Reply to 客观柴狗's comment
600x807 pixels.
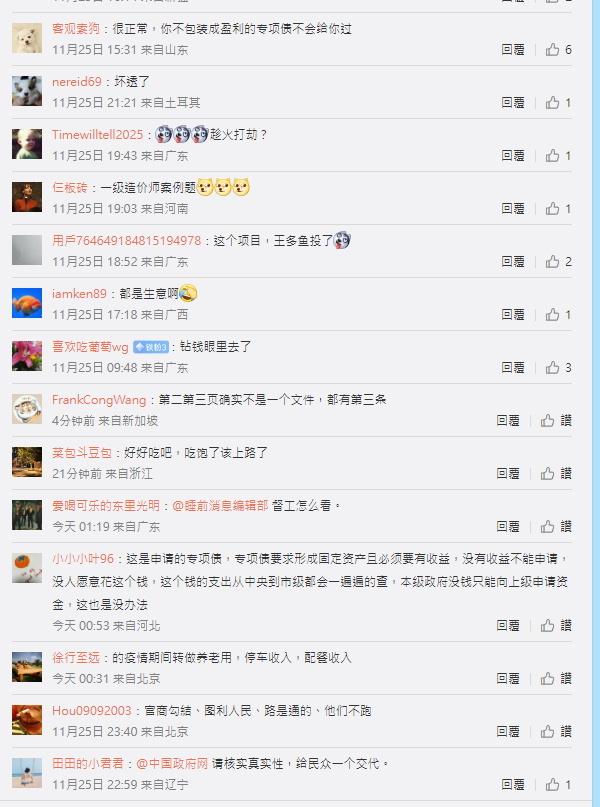(513, 49)
